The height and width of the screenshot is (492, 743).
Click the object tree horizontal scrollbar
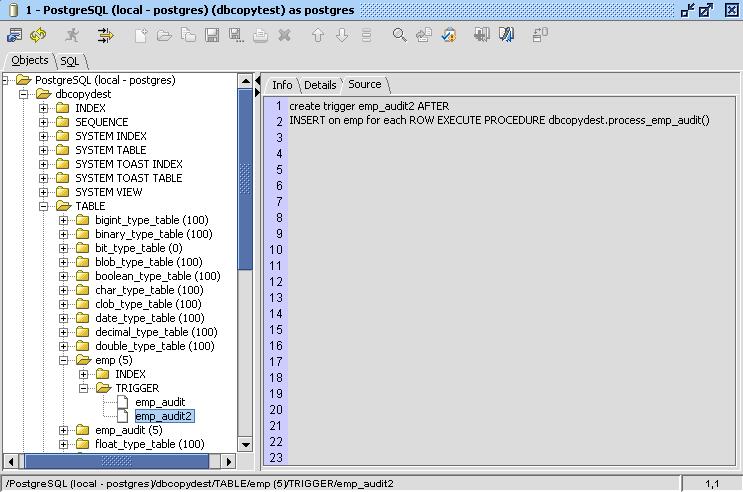(x=120, y=461)
